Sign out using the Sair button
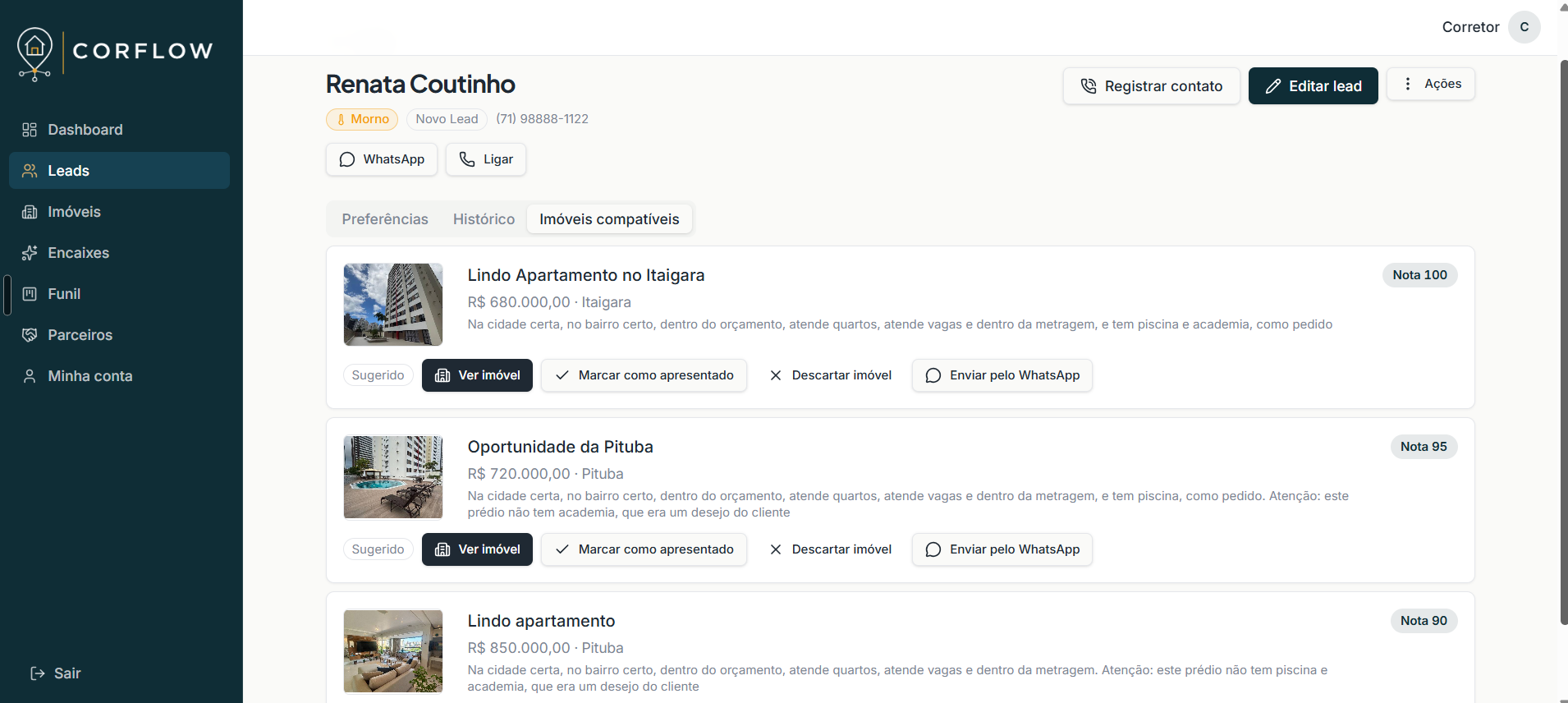This screenshot has width=1568, height=703. (56, 673)
